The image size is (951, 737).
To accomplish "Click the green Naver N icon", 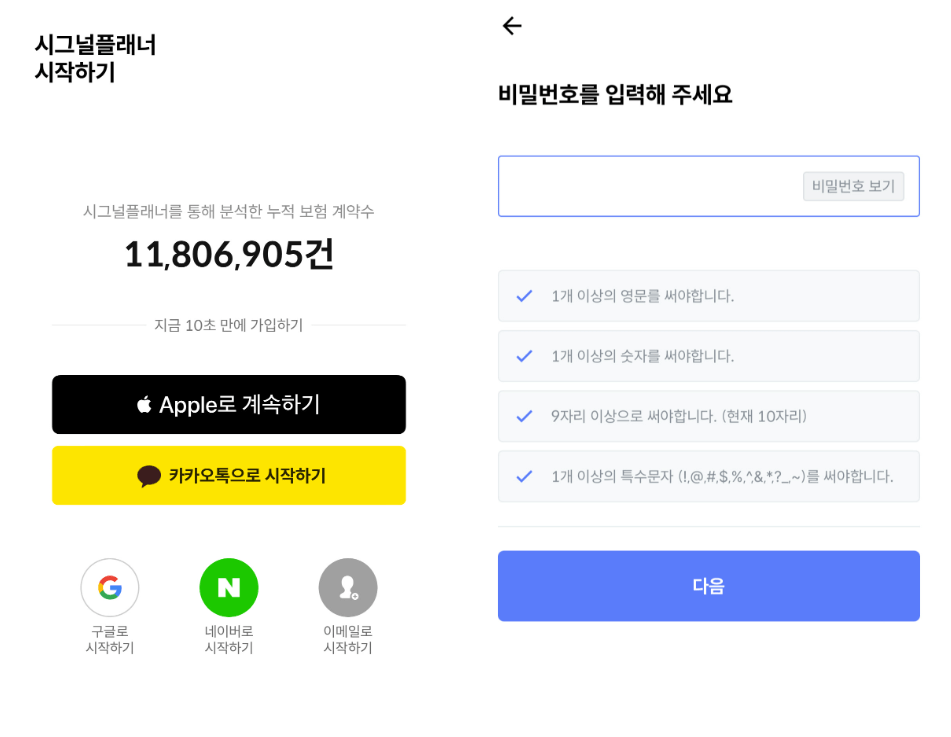I will pos(229,587).
